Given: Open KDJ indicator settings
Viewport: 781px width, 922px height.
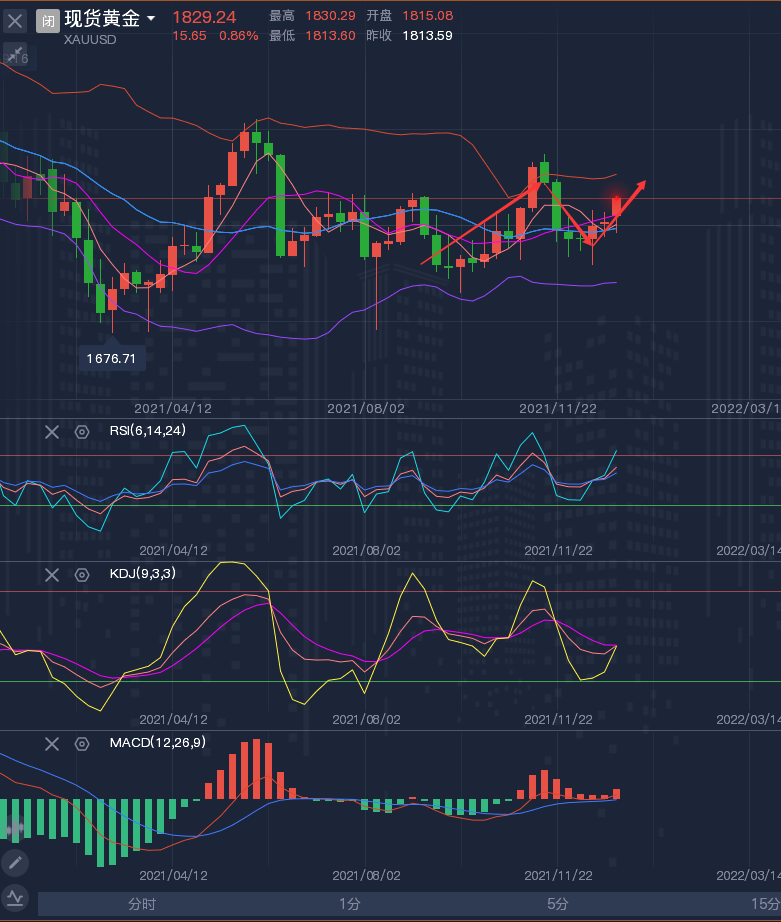Looking at the screenshot, I should (x=82, y=574).
